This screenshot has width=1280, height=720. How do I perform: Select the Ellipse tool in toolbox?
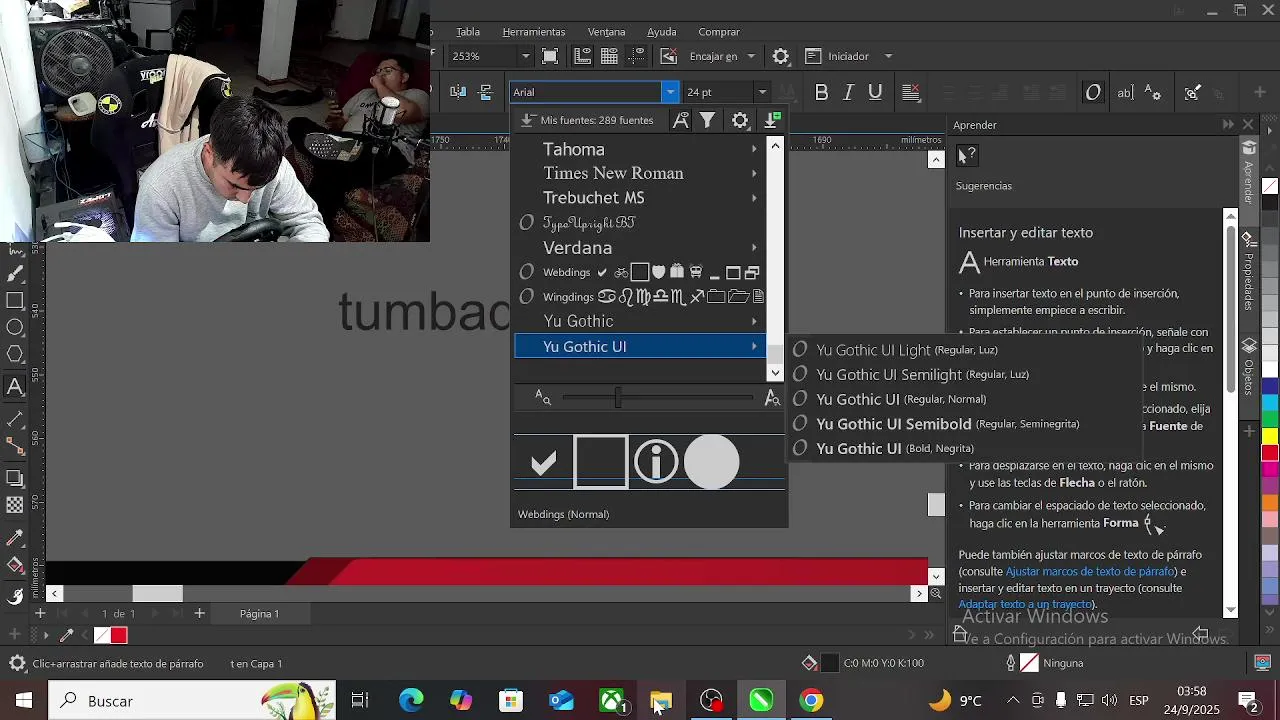click(15, 328)
